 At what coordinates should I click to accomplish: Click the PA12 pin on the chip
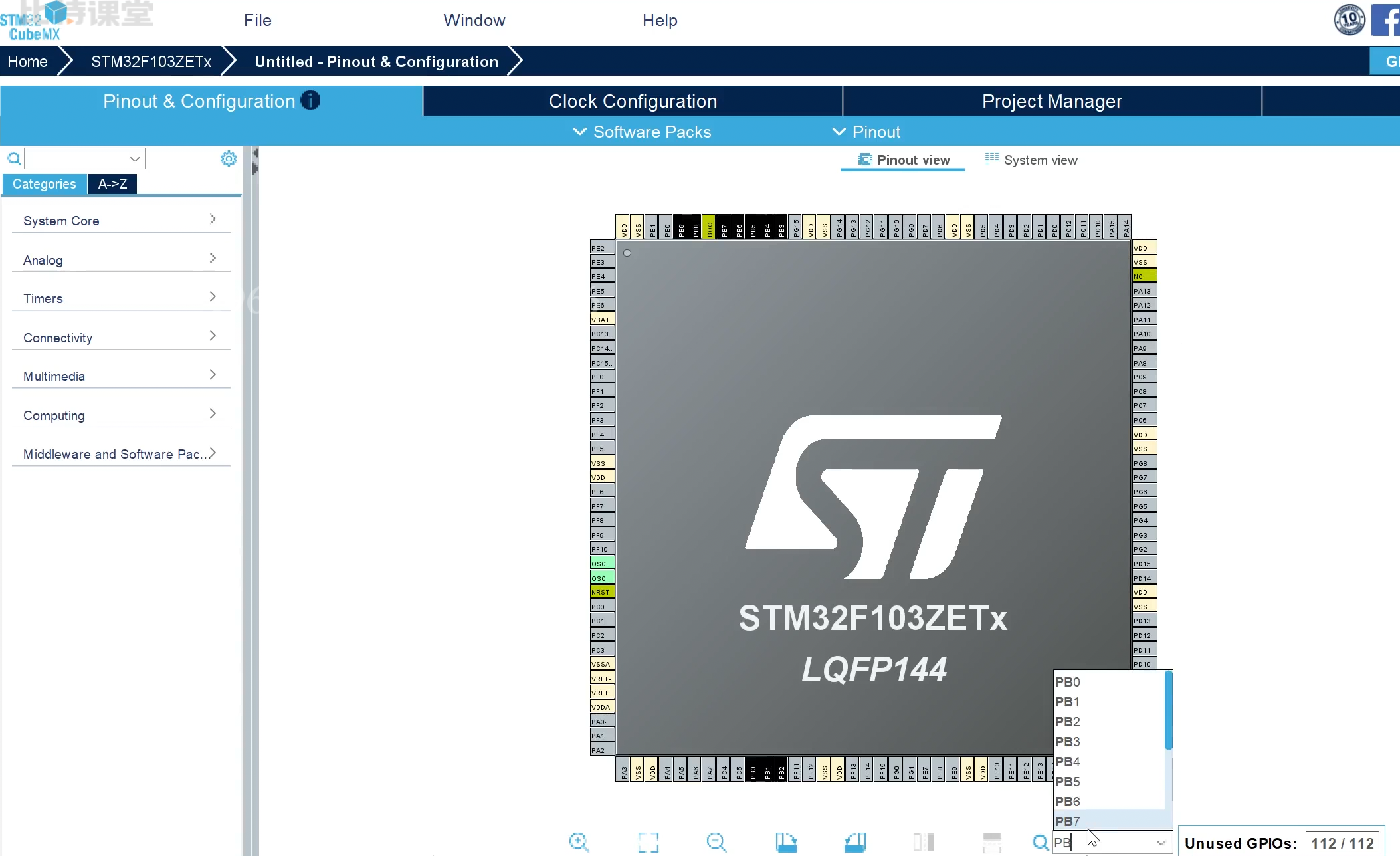[1145, 305]
